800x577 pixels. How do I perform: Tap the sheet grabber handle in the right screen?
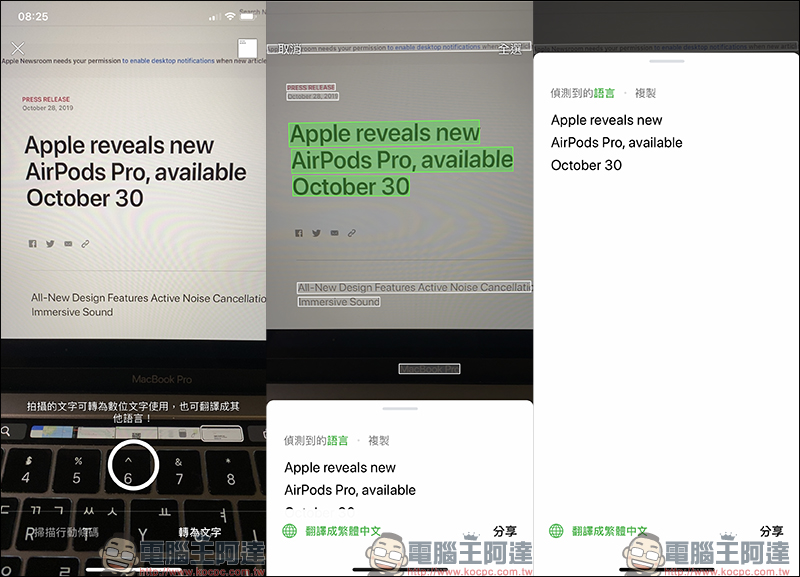click(667, 61)
